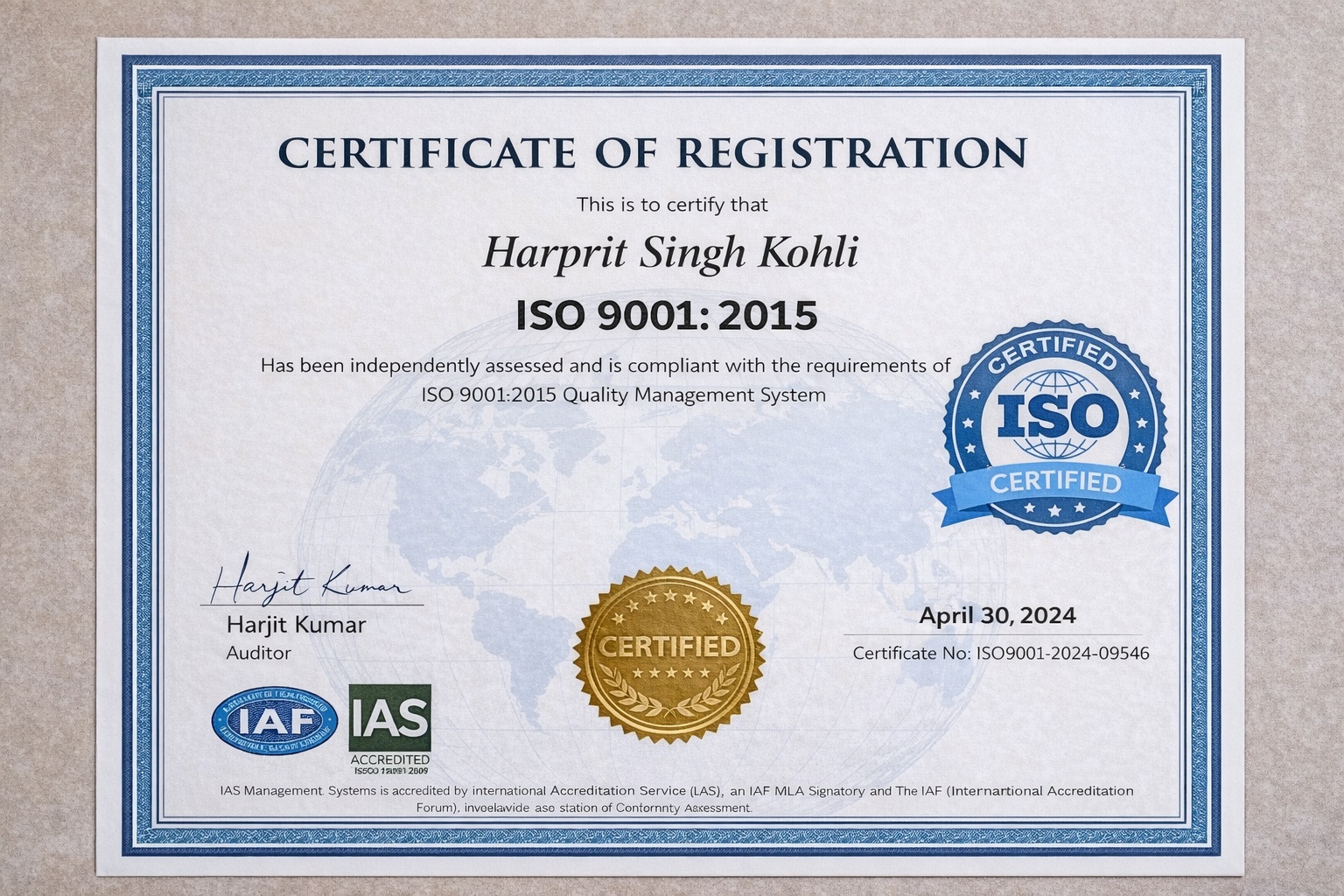
Task: Click the gold Certified seal
Action: tap(668, 648)
